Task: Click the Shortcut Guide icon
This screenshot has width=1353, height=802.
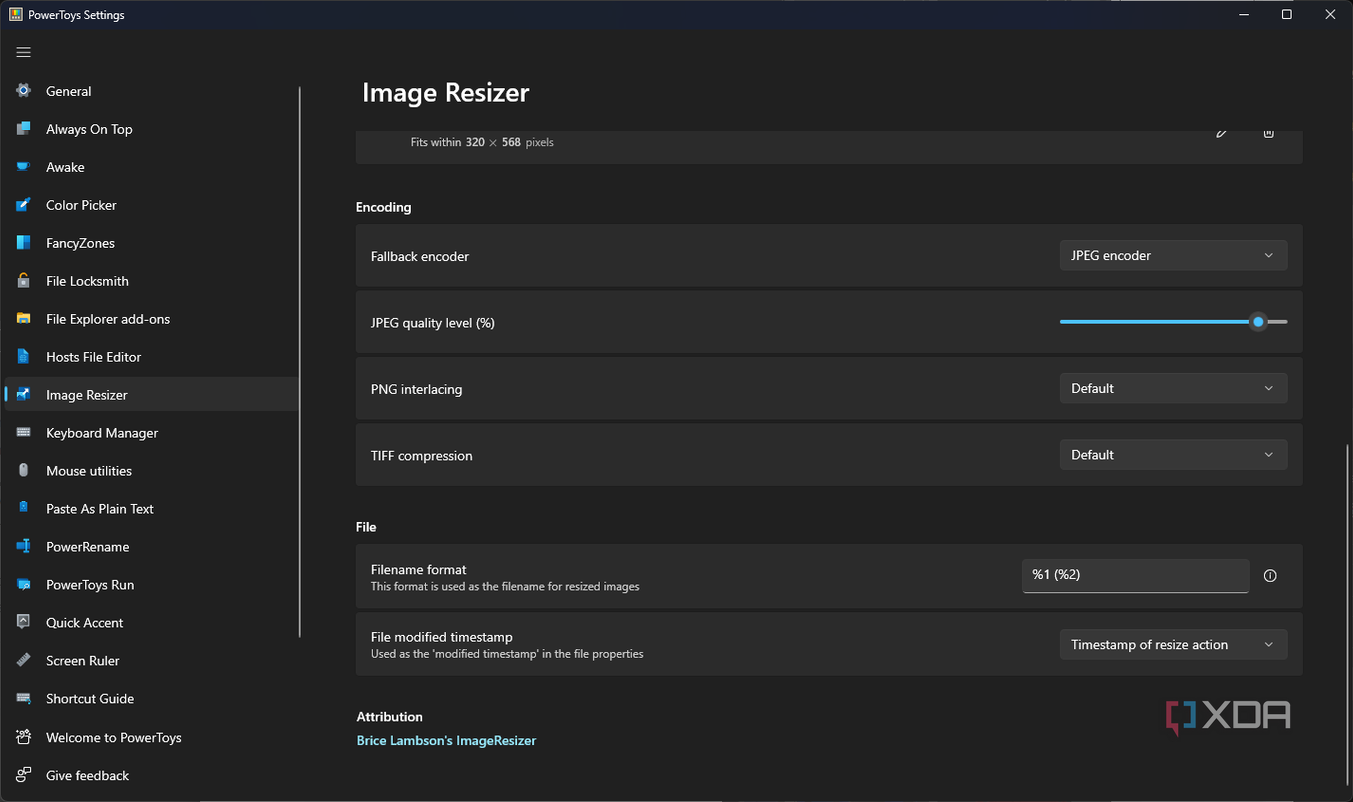Action: (x=24, y=699)
